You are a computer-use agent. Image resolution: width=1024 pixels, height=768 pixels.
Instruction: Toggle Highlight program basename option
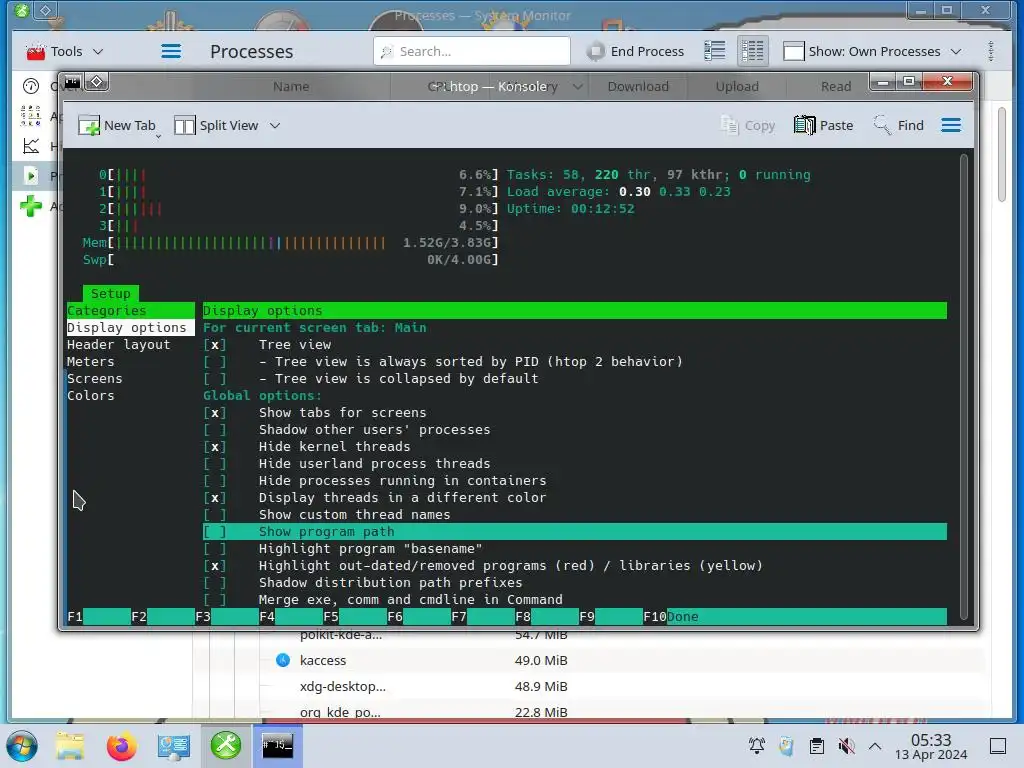point(214,549)
